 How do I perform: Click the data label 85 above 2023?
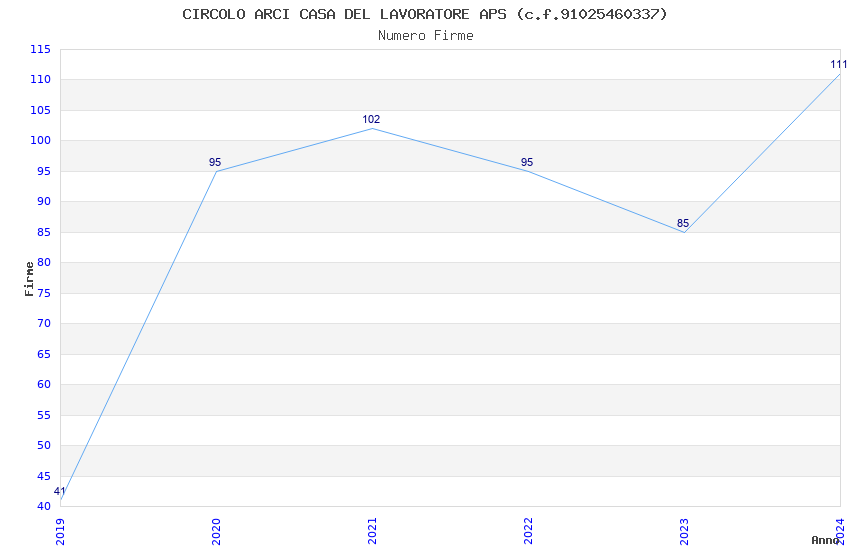(x=683, y=223)
